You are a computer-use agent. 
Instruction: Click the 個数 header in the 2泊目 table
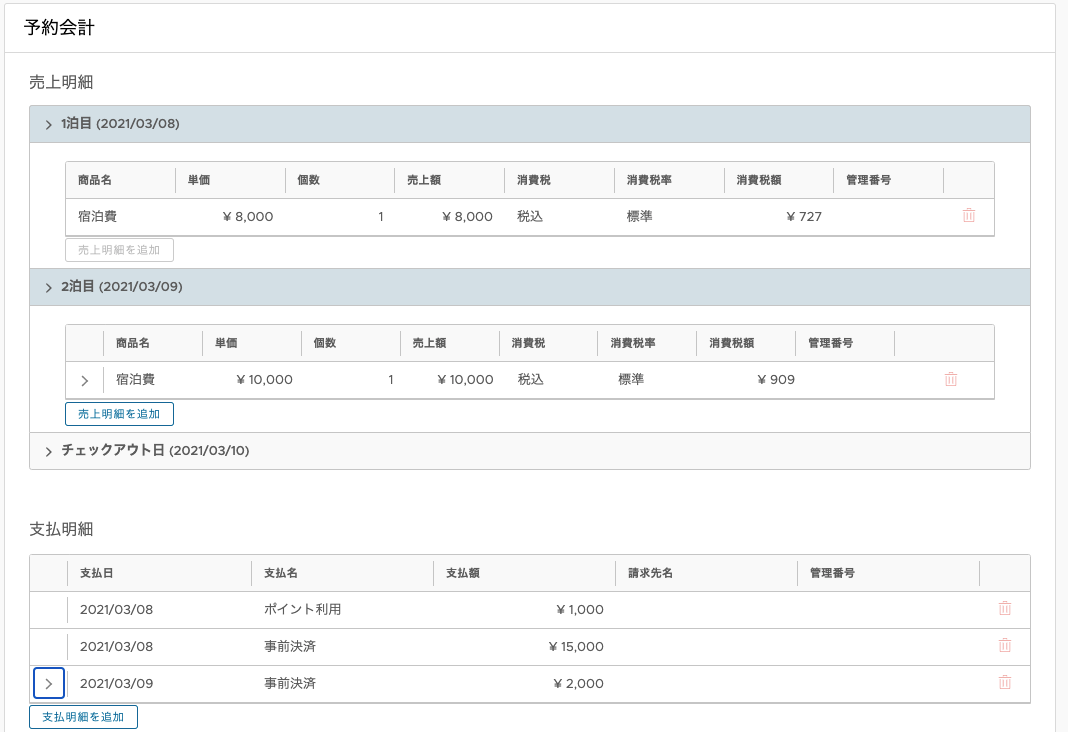point(325,343)
